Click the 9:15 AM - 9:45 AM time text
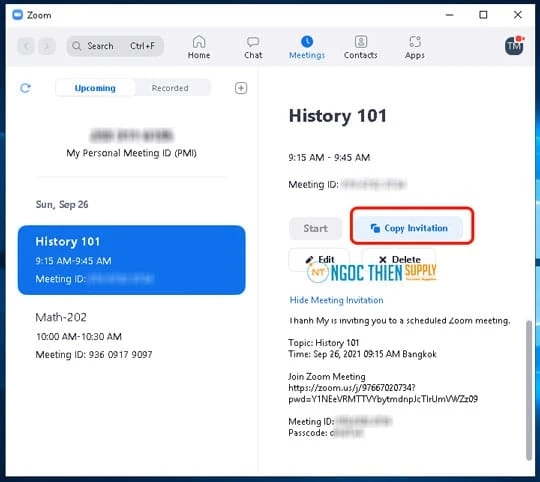The width and height of the screenshot is (540, 482). [329, 158]
